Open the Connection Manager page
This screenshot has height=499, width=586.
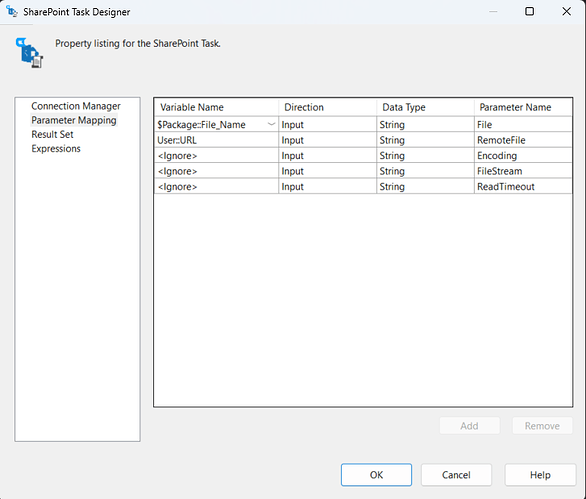76,106
